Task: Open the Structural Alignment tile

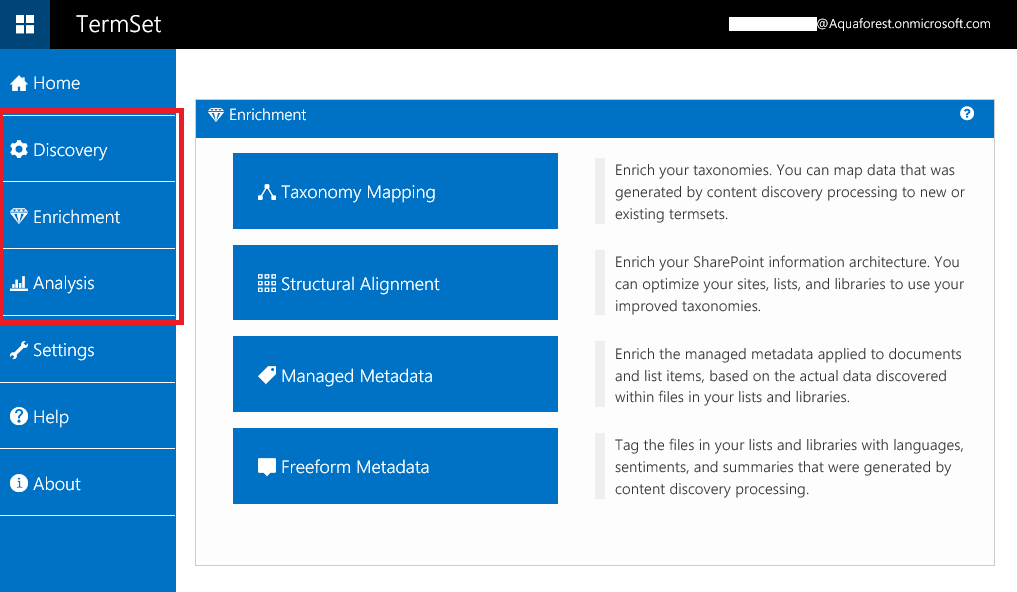Action: [x=395, y=283]
